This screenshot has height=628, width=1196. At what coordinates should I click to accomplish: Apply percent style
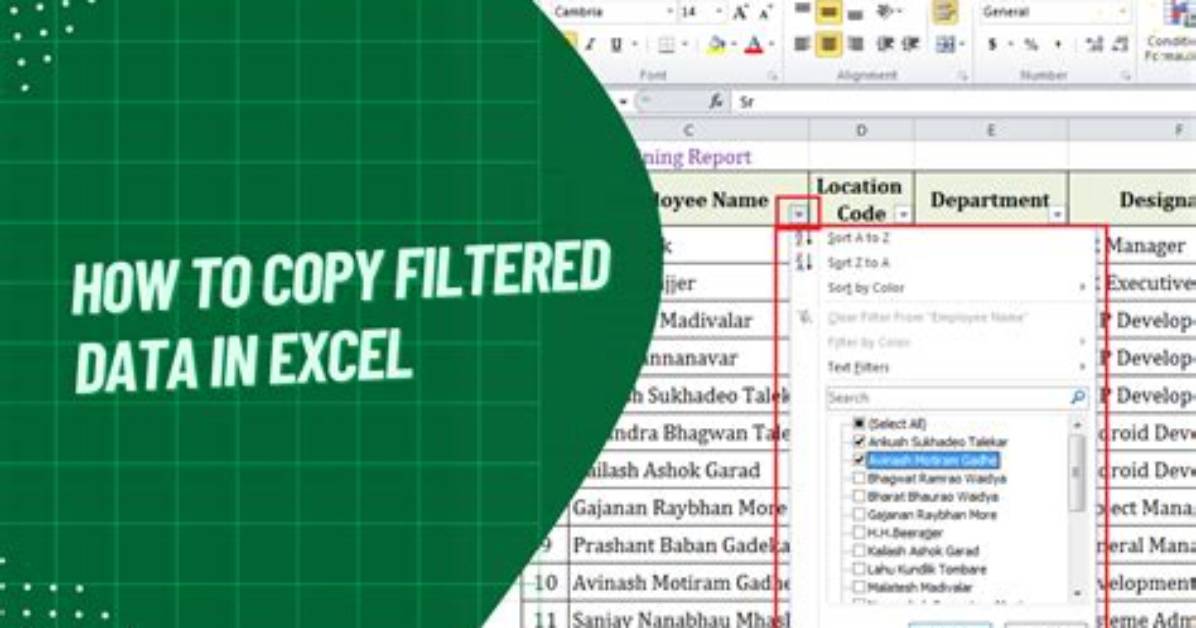pos(1031,45)
